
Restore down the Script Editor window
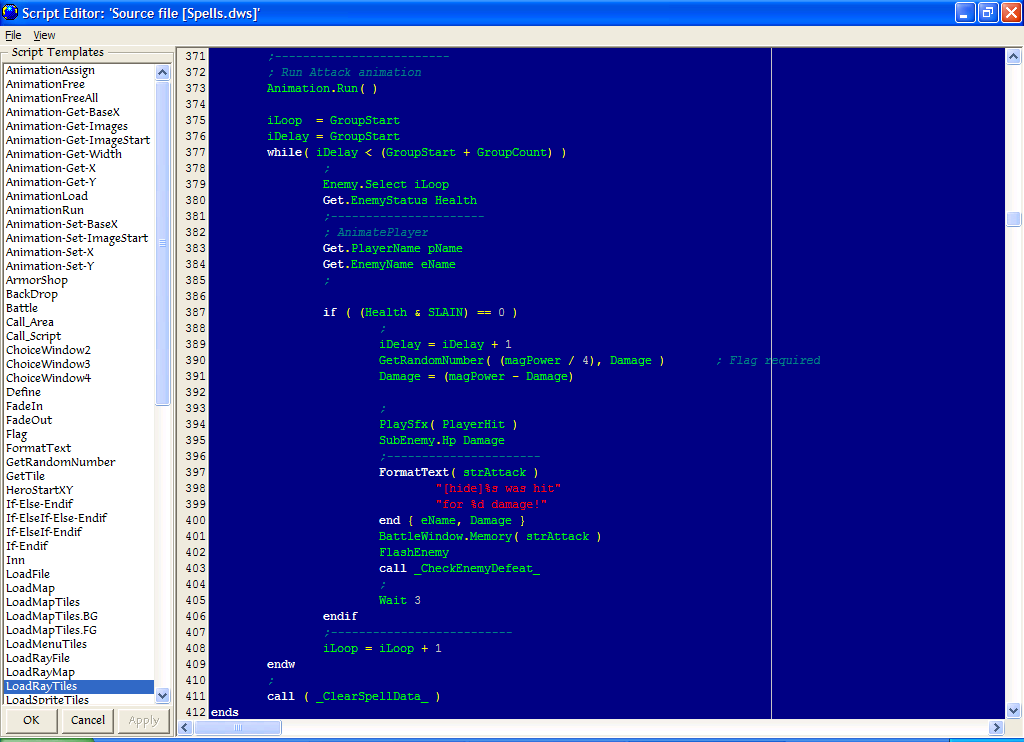[987, 12]
